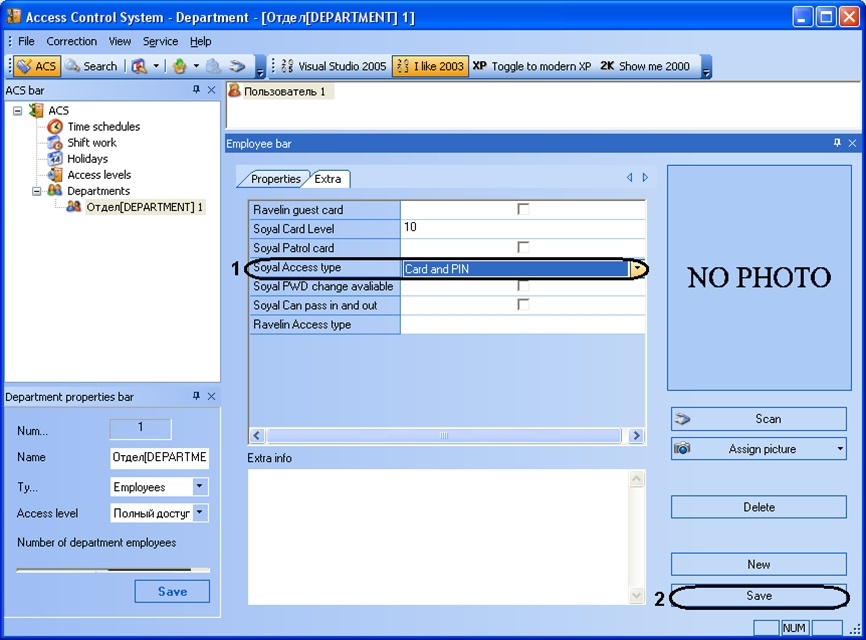Viewport: 866px width, 640px height.
Task: Switch to the Extra tab
Action: 328,179
